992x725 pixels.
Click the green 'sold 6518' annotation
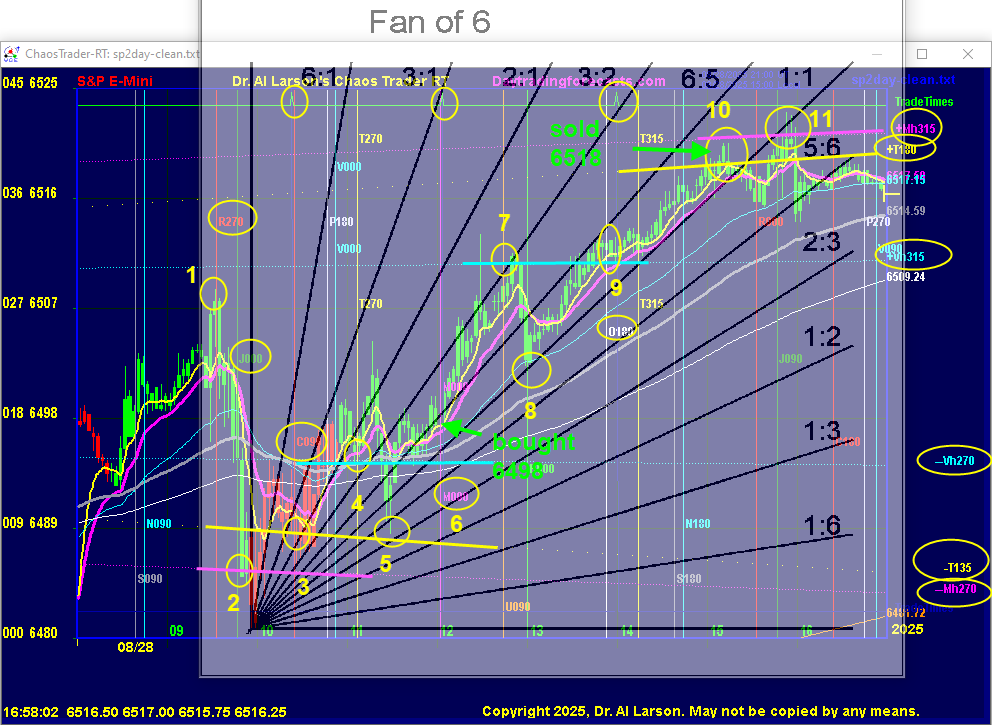(575, 143)
